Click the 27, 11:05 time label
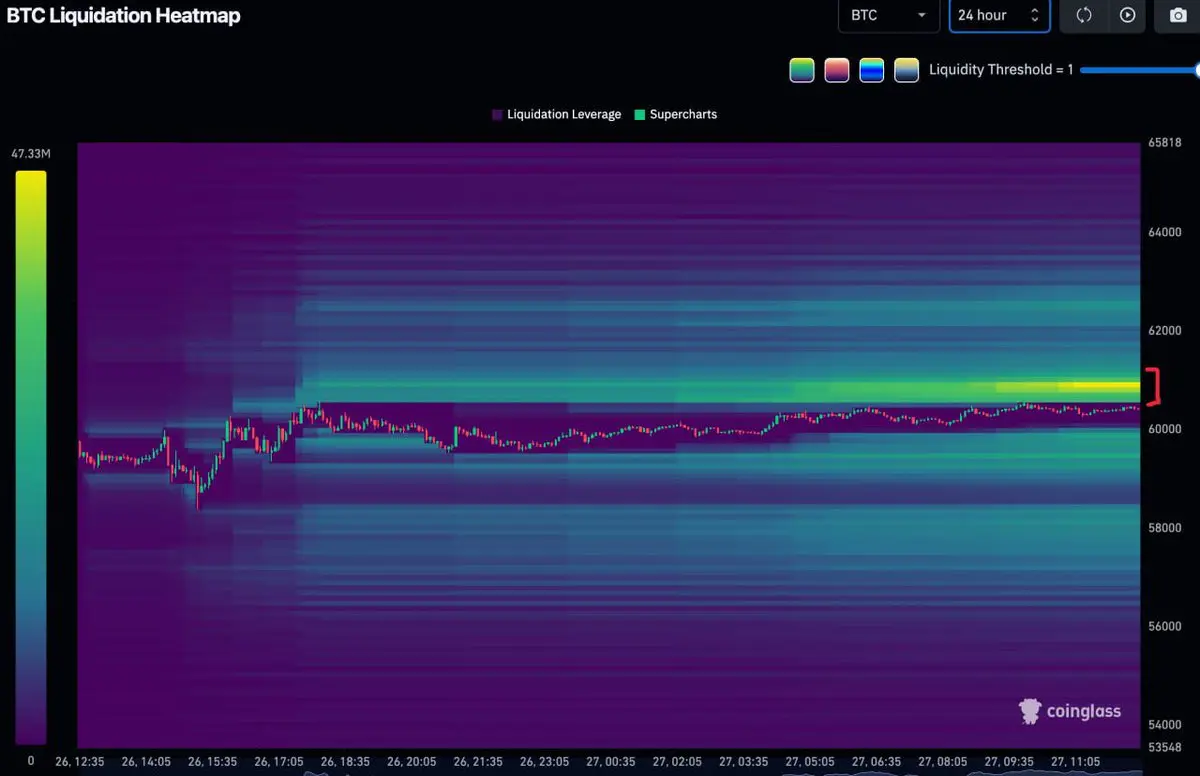This screenshot has height=776, width=1200. (1075, 762)
